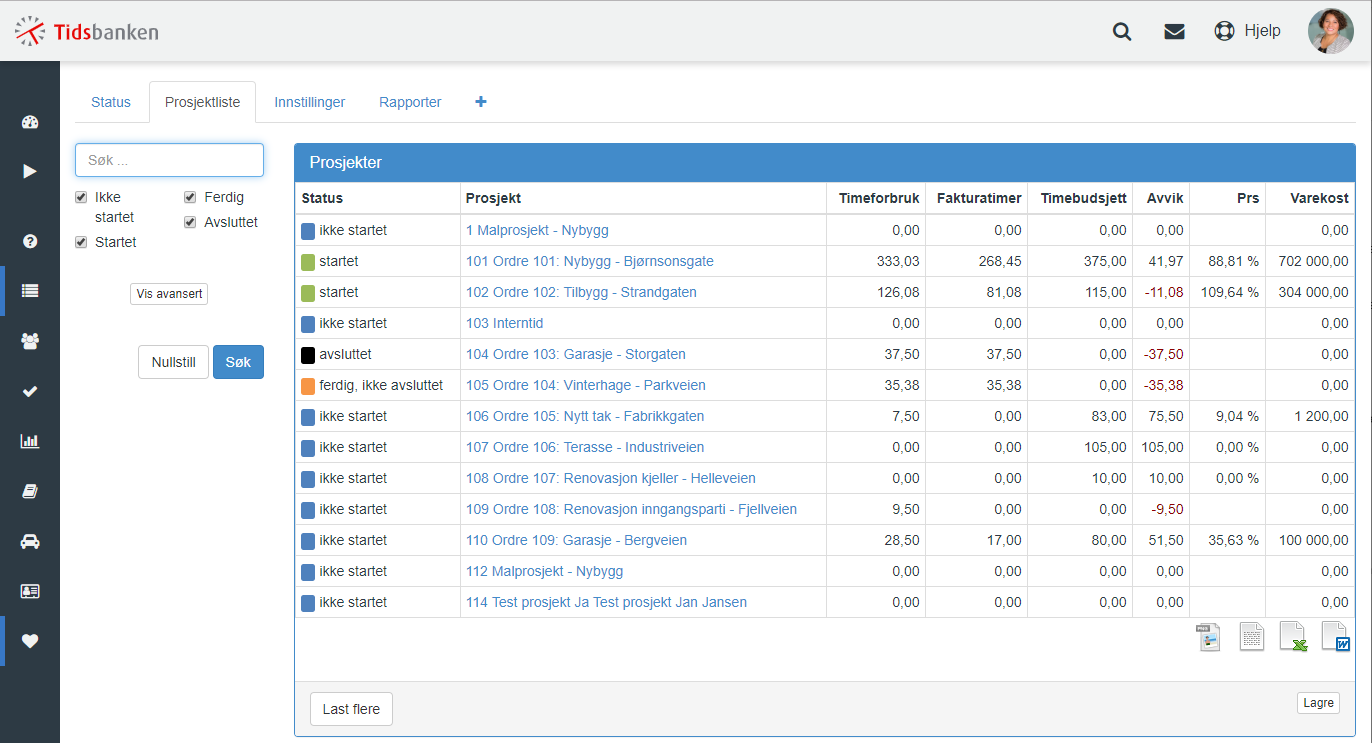This screenshot has width=1372, height=743.
Task: Open the Rapporter tab
Action: click(x=410, y=102)
